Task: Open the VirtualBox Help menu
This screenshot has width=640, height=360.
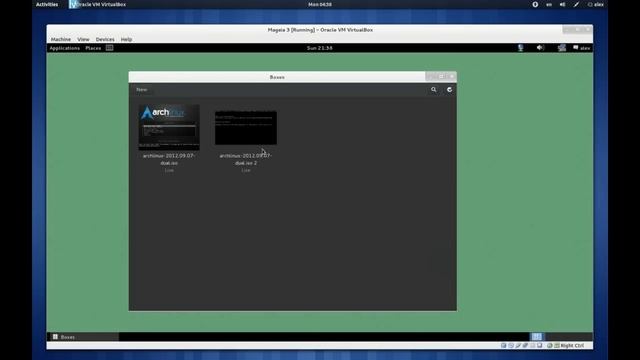Action: 126,39
